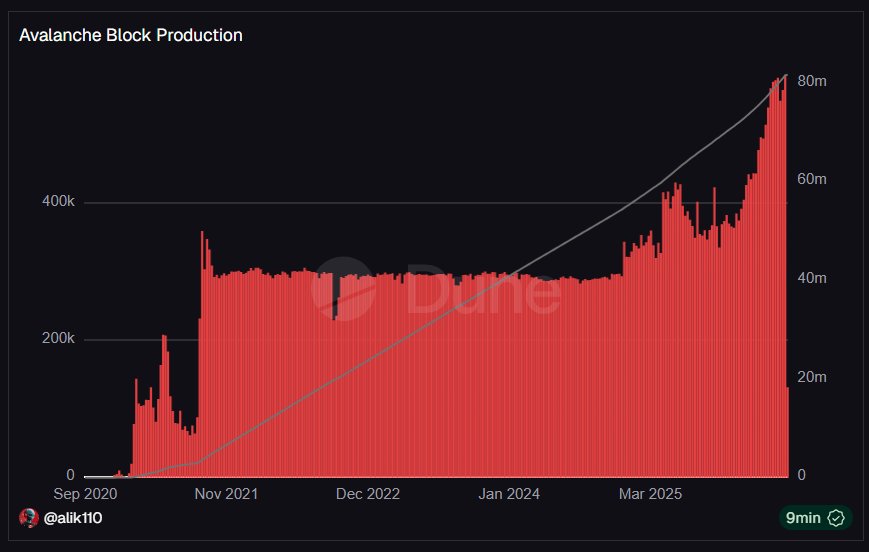Screen dimensions: 869x552
Task: Click the 200k left axis label
Action: [57, 339]
